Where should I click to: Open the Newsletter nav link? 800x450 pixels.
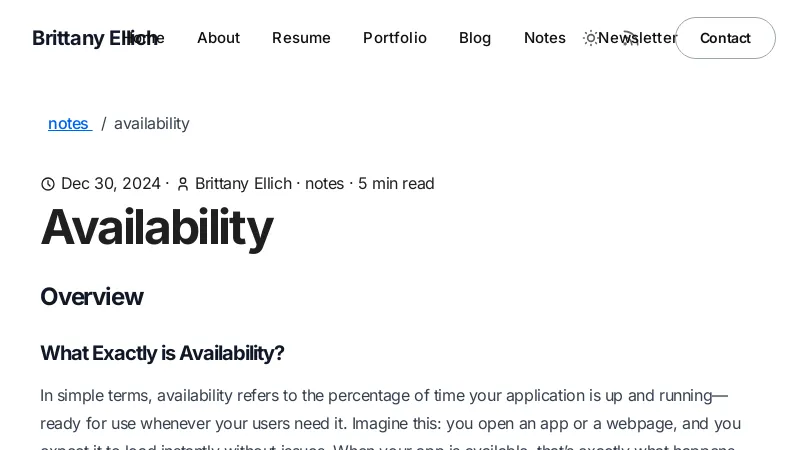coord(654,38)
